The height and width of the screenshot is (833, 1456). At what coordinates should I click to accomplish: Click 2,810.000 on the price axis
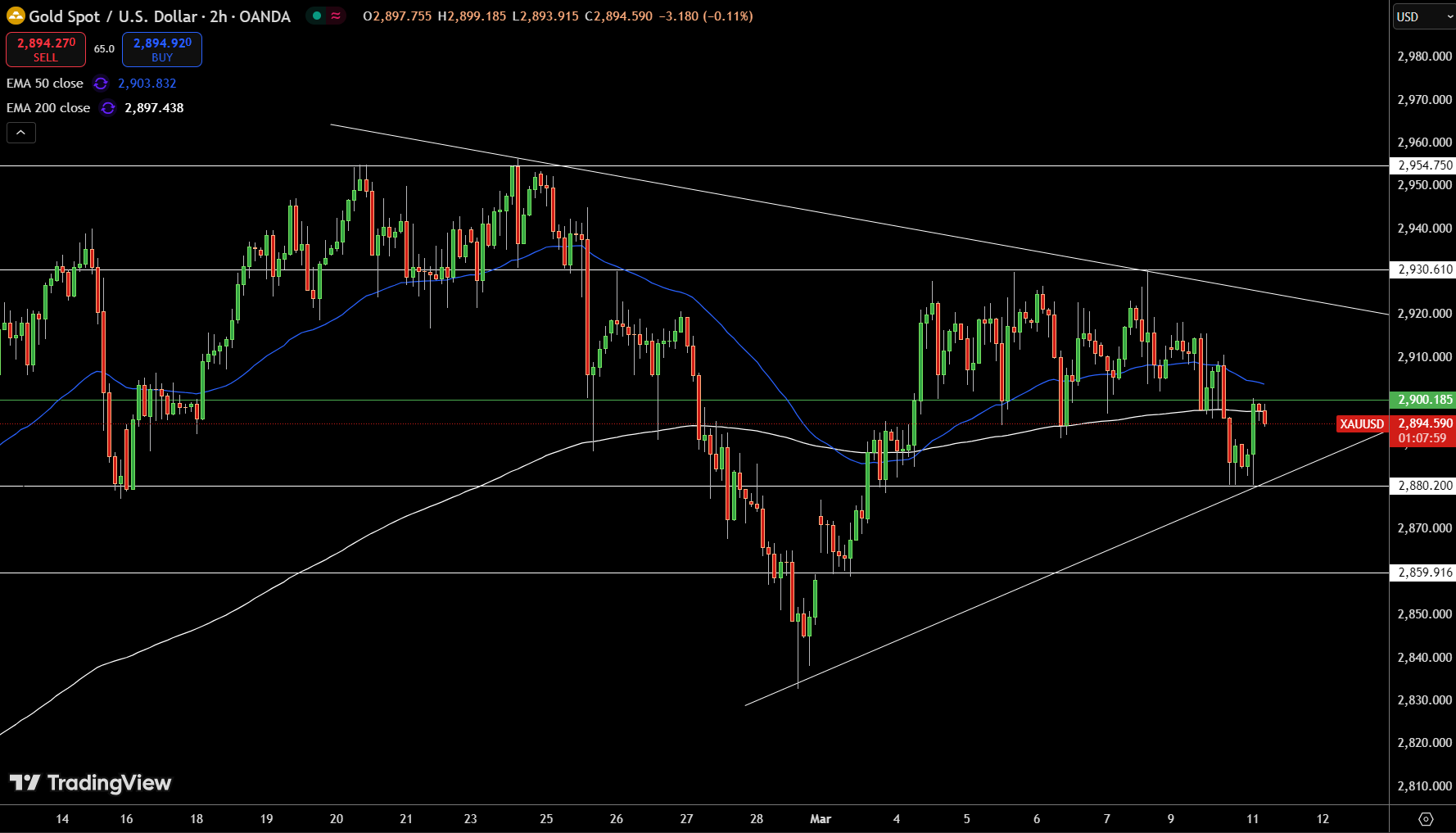pos(1424,786)
